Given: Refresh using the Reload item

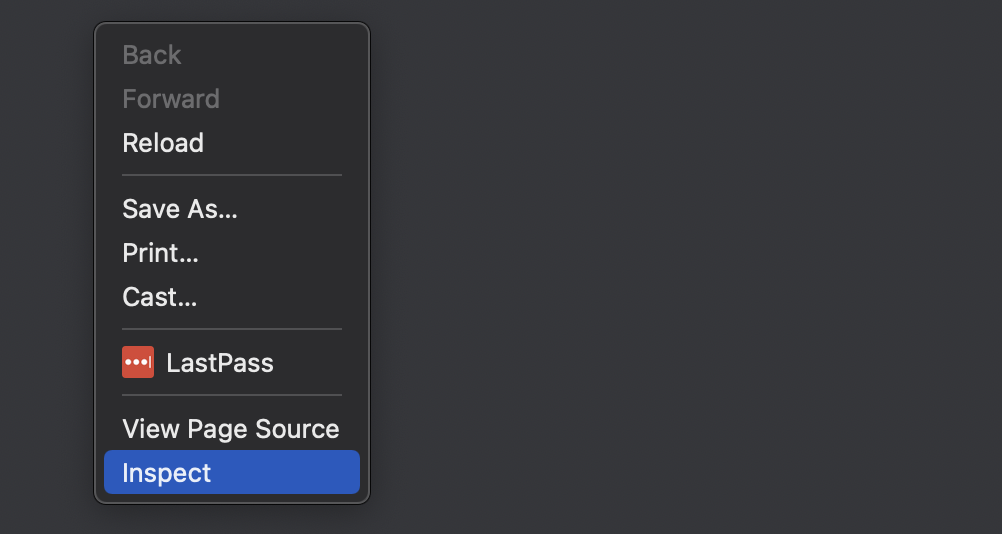Looking at the screenshot, I should click(x=163, y=143).
